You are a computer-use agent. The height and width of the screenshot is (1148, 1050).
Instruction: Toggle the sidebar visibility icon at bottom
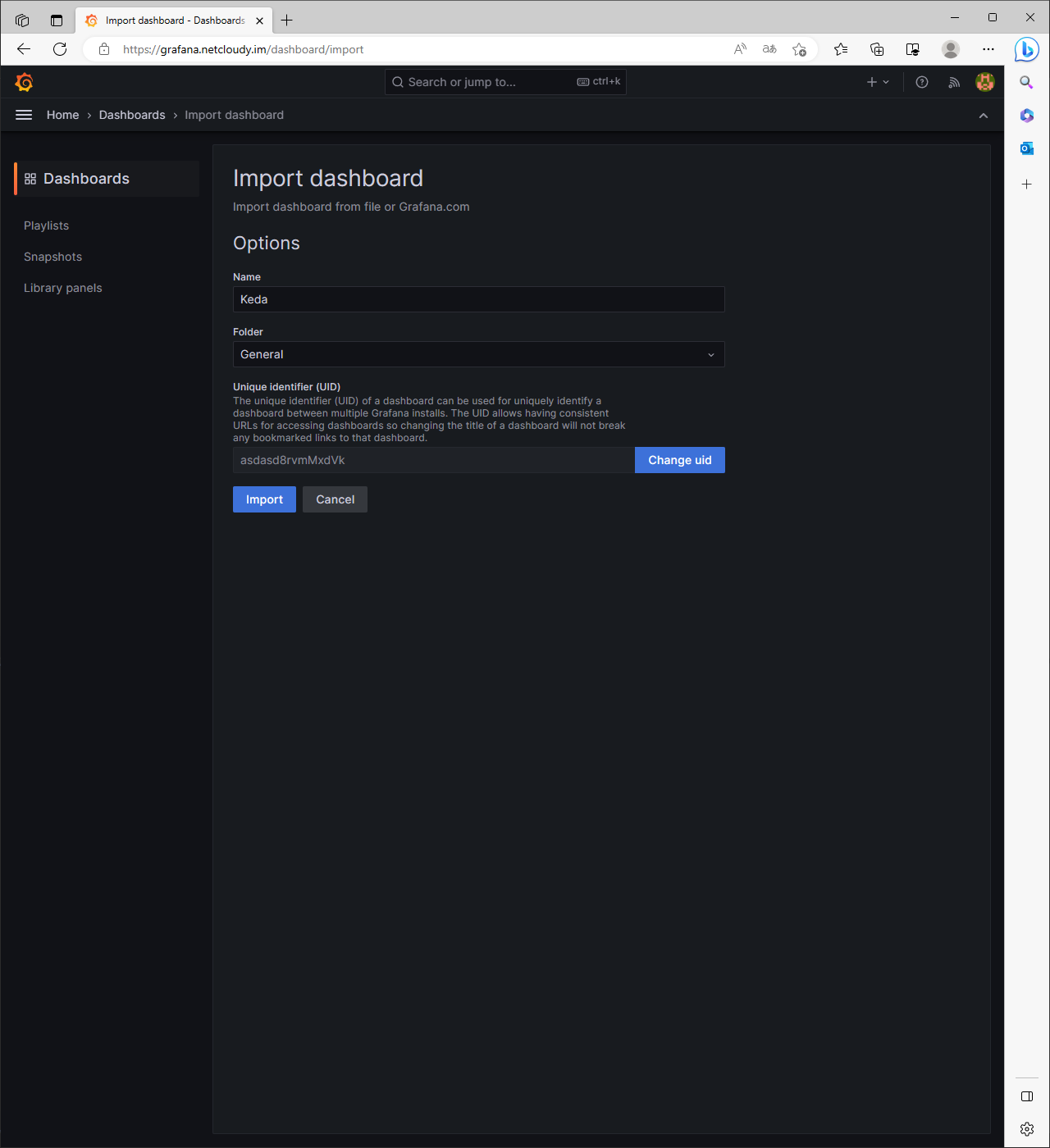pos(1027,1096)
